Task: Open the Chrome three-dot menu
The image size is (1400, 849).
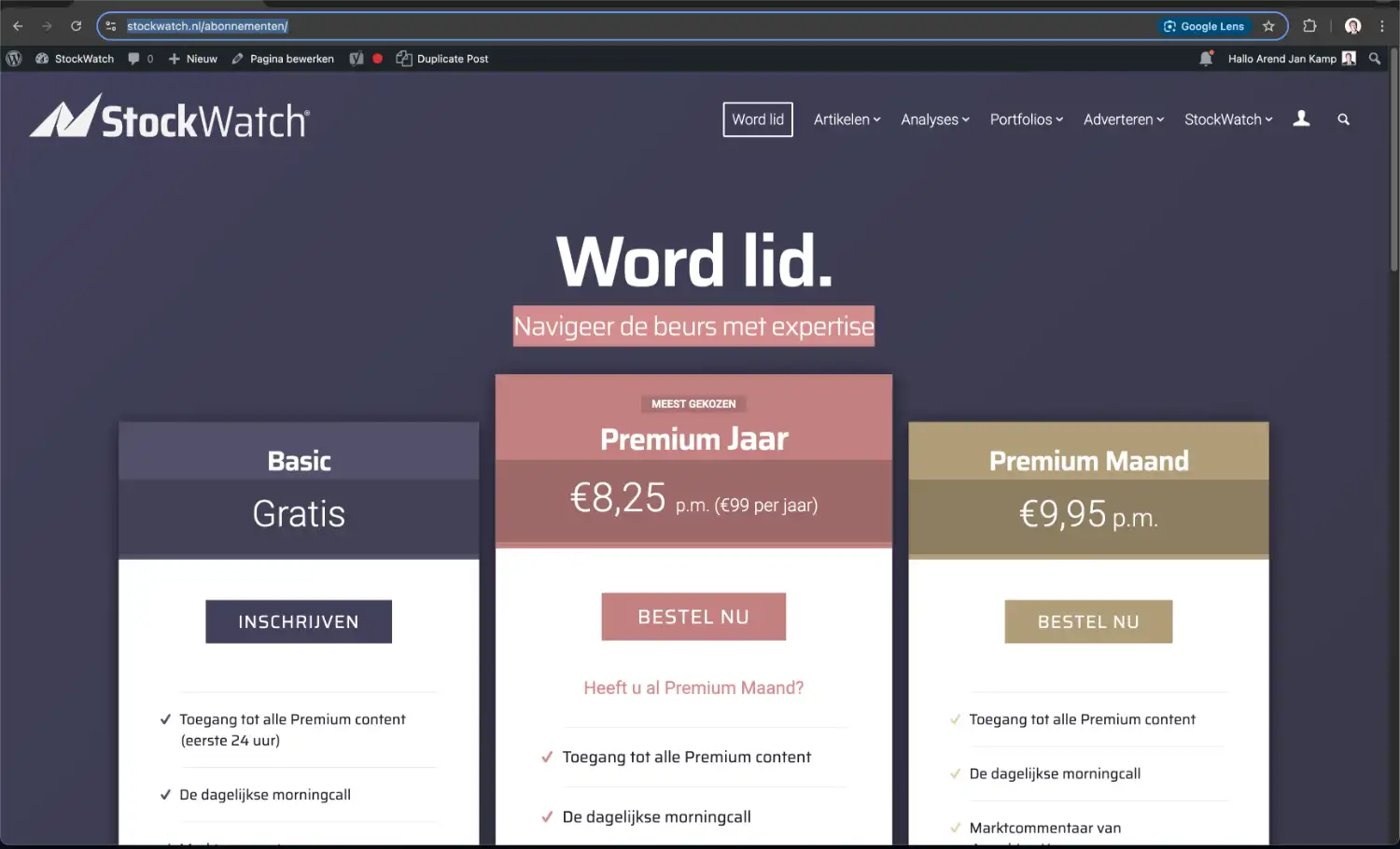Action: click(1382, 26)
